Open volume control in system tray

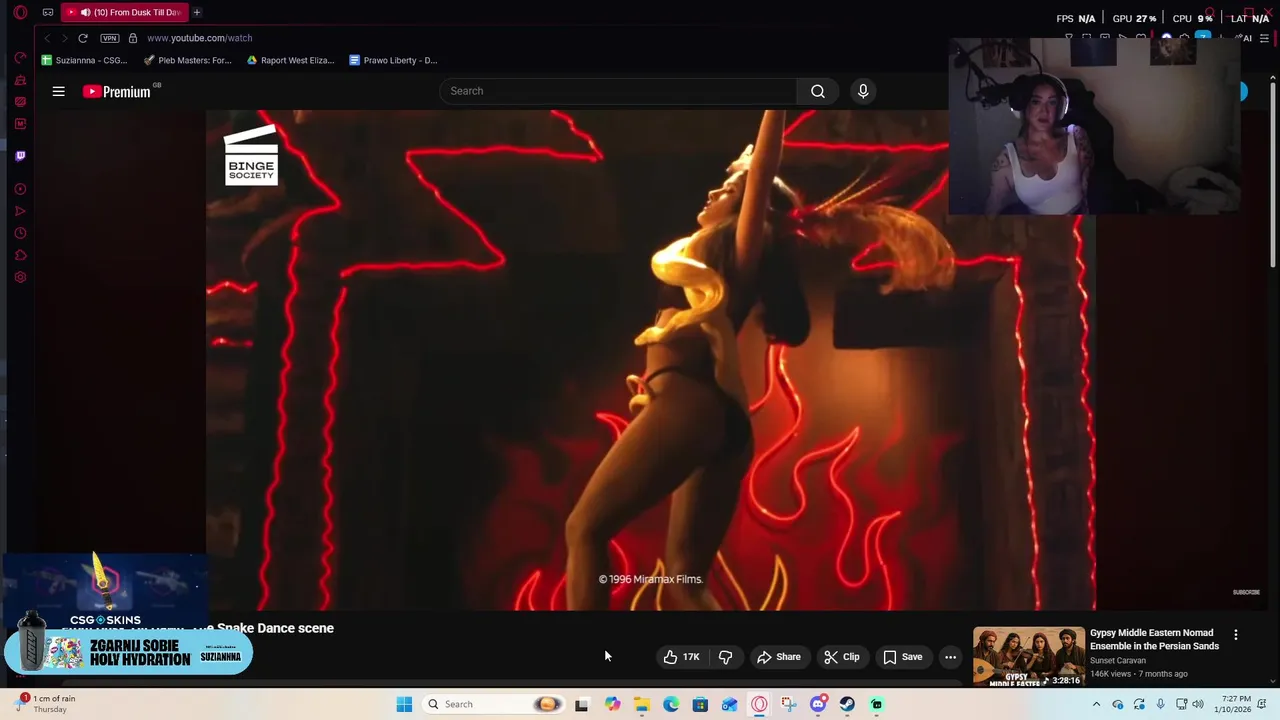(x=1198, y=704)
